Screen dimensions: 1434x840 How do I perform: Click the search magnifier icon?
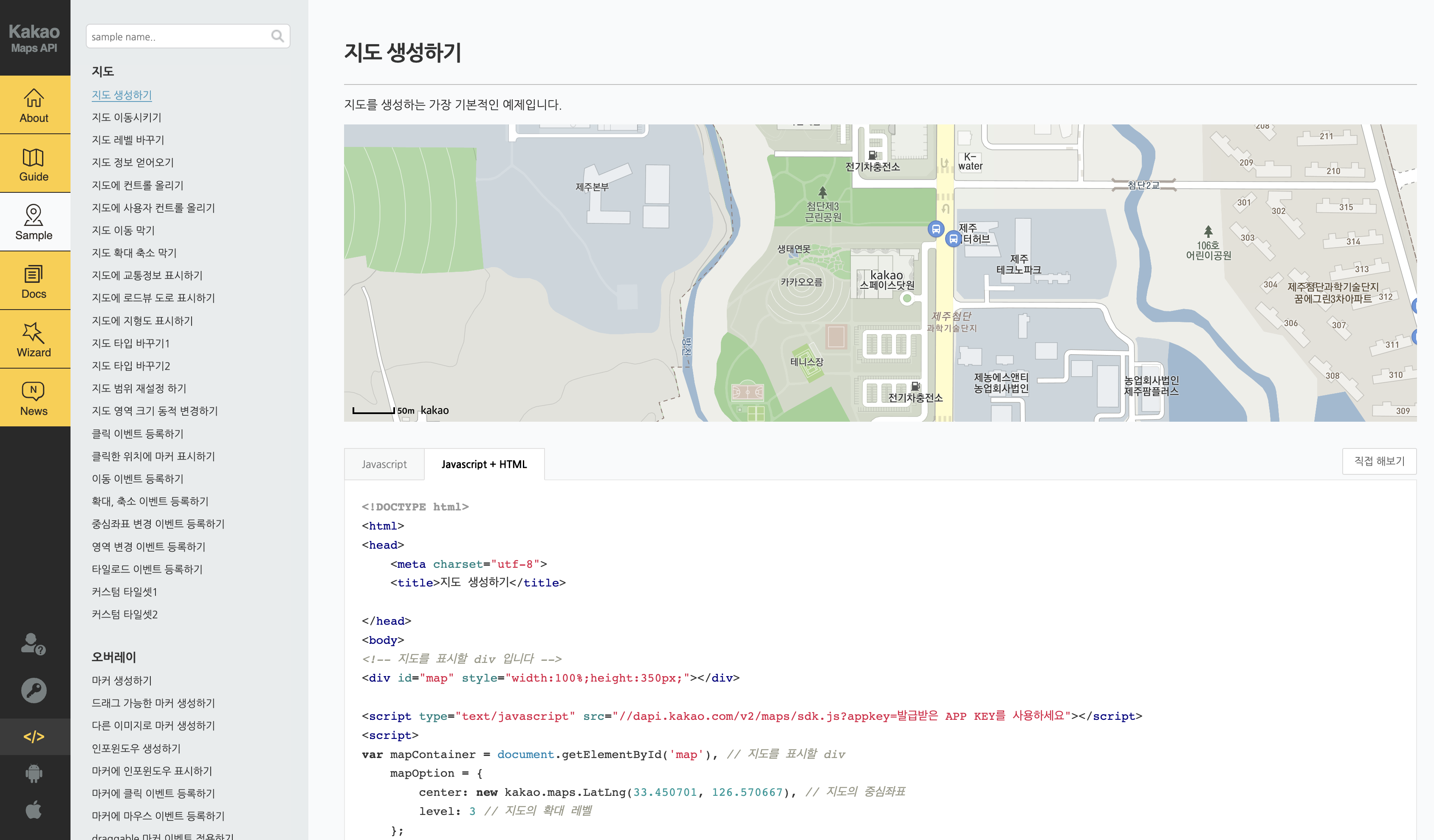[277, 37]
